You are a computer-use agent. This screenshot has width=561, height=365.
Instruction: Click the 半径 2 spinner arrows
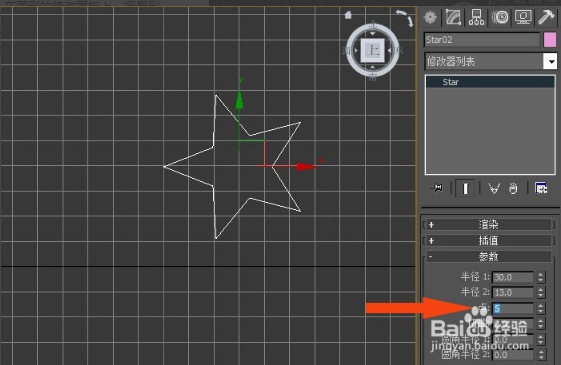541,293
